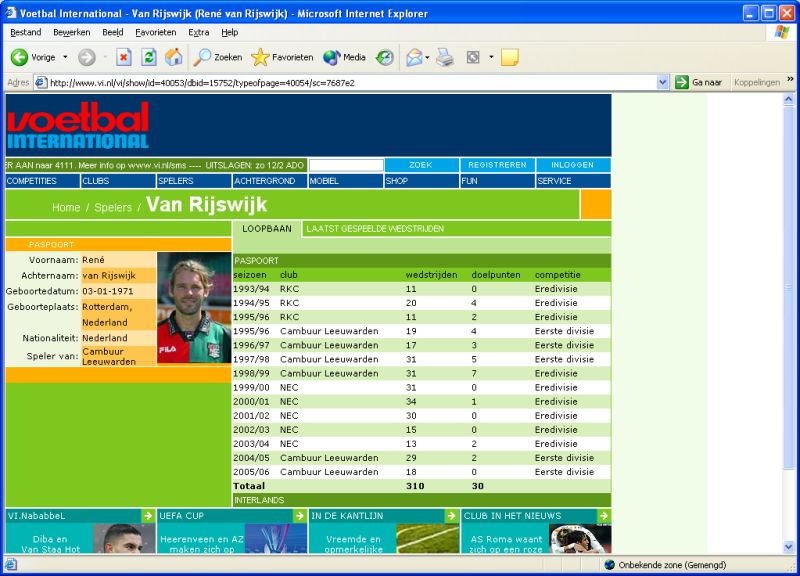The image size is (800, 576).
Task: Click the INLOGGEN button
Action: (x=572, y=165)
